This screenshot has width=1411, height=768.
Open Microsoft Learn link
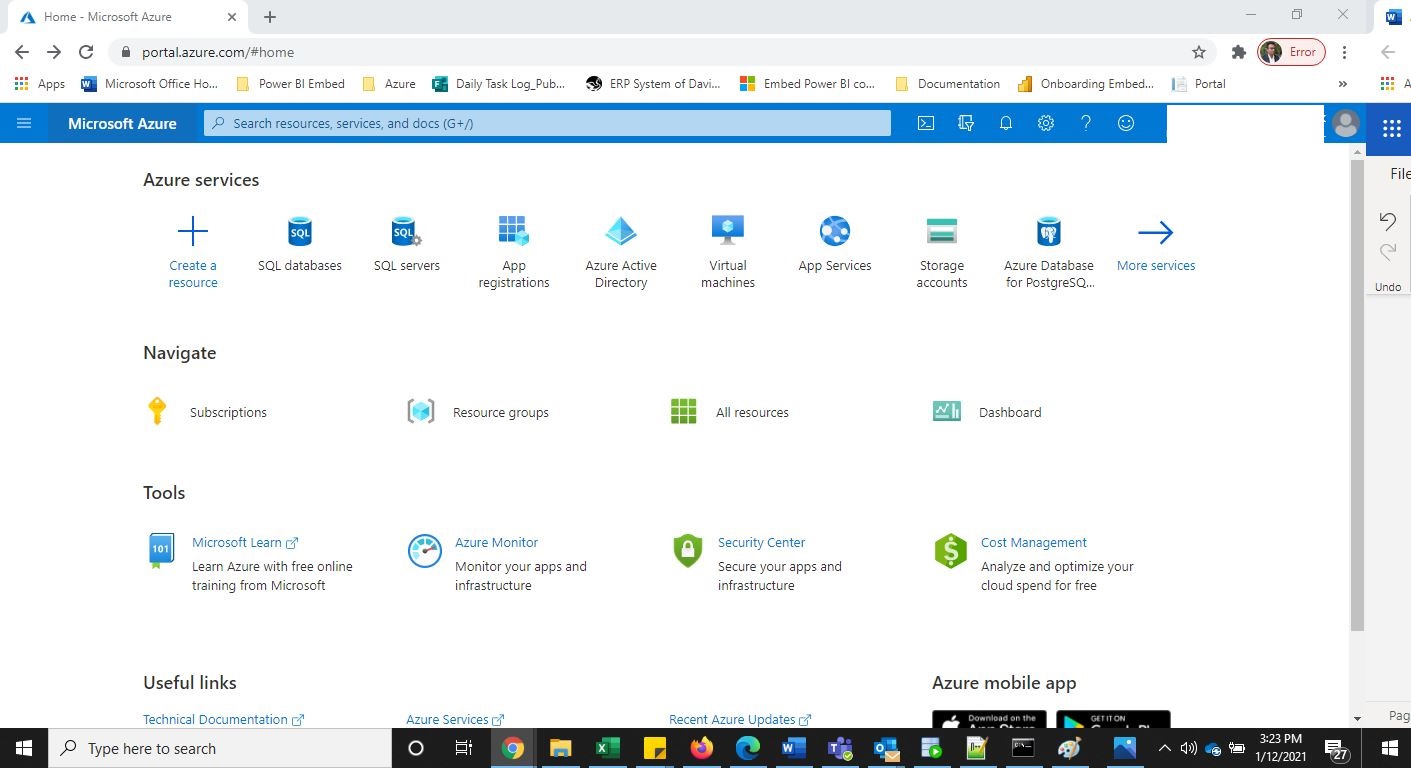click(x=245, y=542)
